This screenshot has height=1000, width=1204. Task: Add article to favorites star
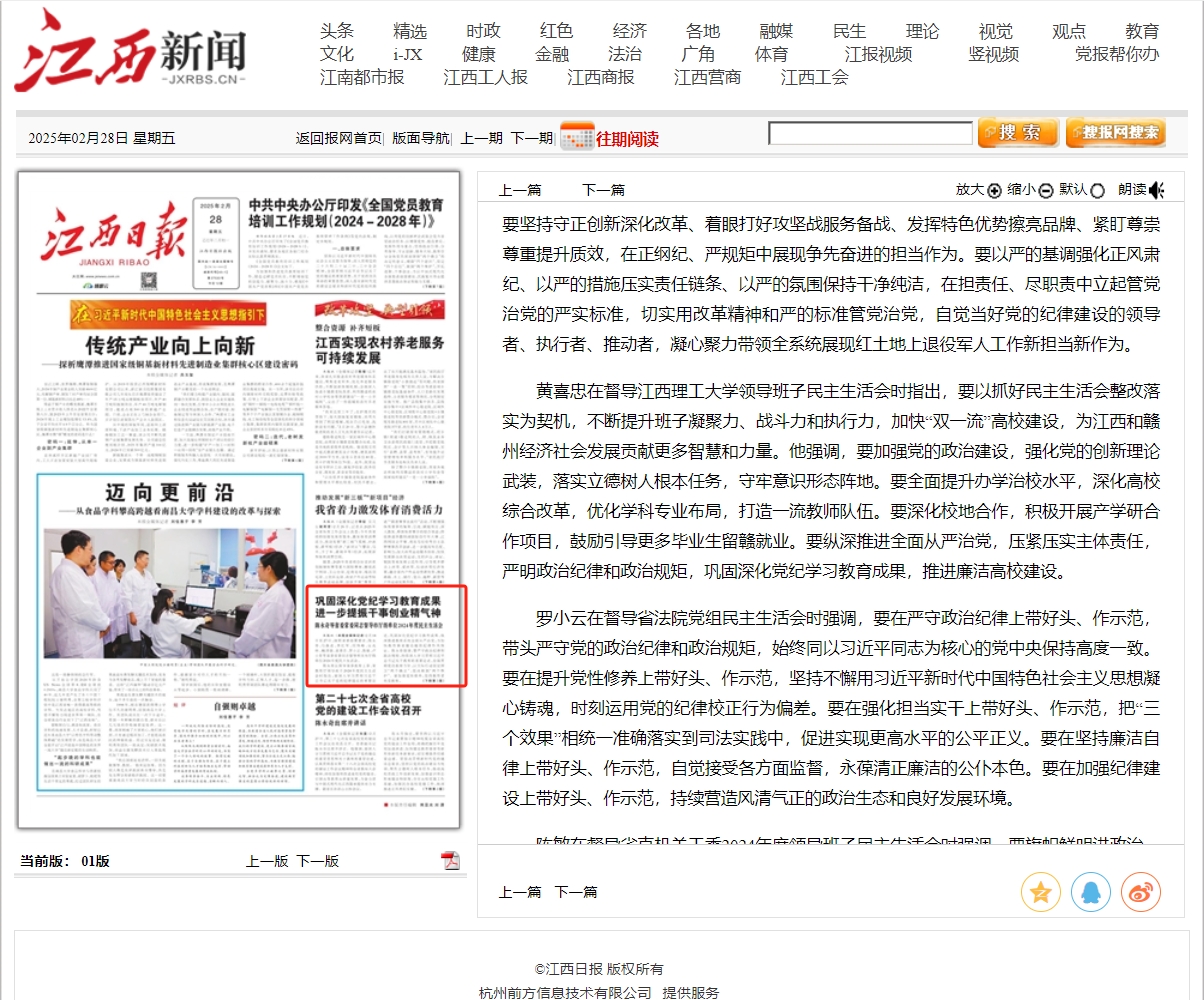1040,892
